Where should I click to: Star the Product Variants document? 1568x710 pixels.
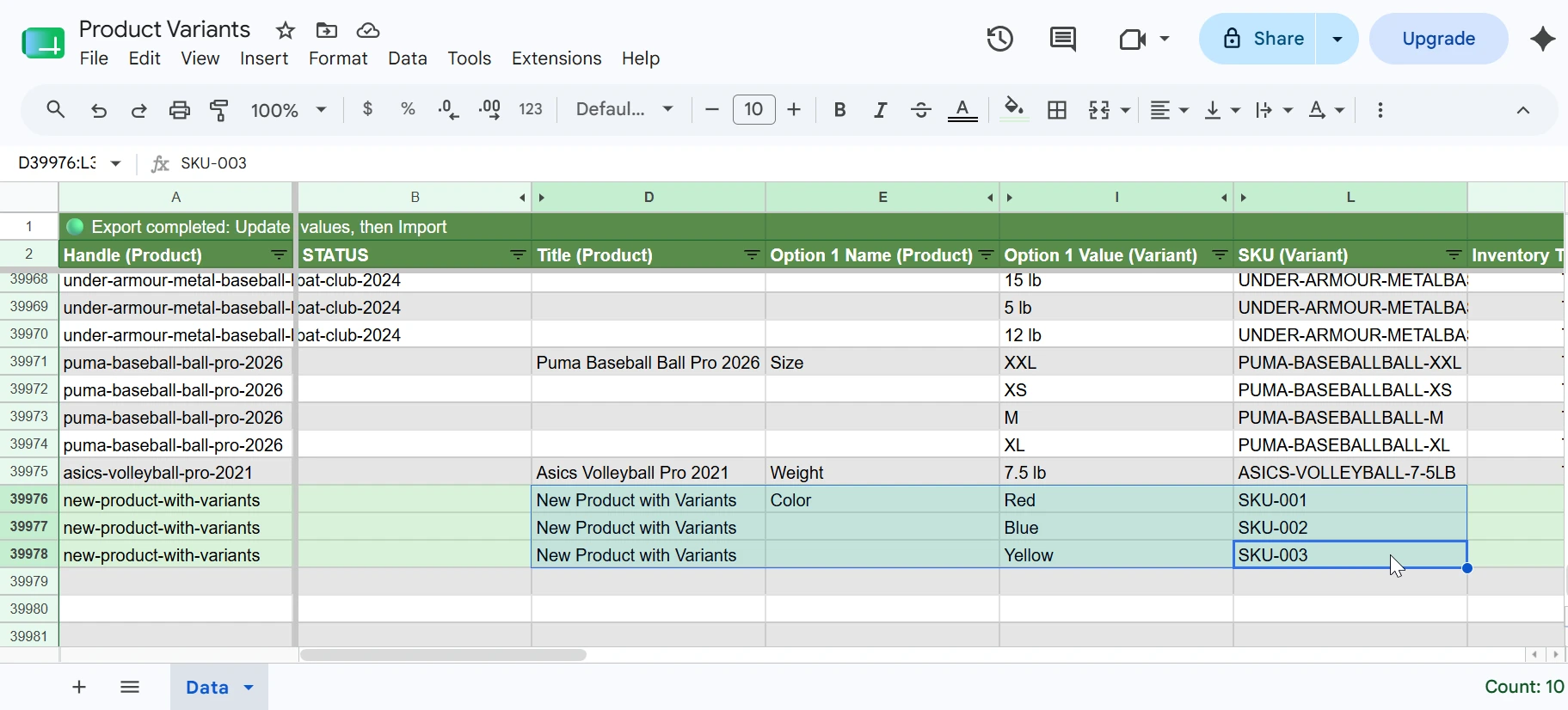click(x=286, y=31)
